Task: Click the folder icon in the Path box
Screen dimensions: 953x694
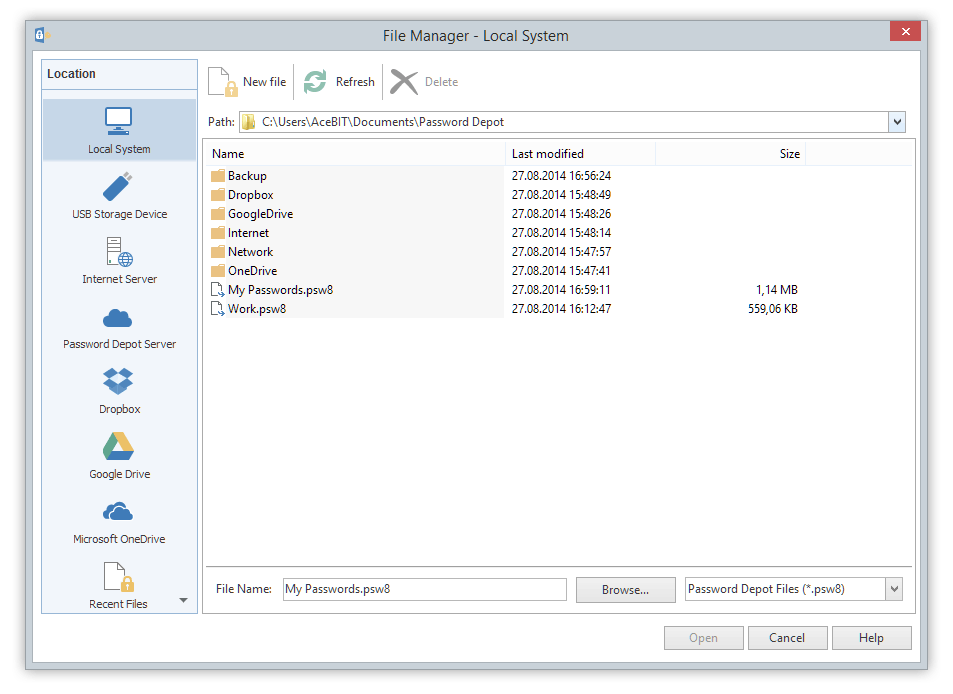Action: 248,122
